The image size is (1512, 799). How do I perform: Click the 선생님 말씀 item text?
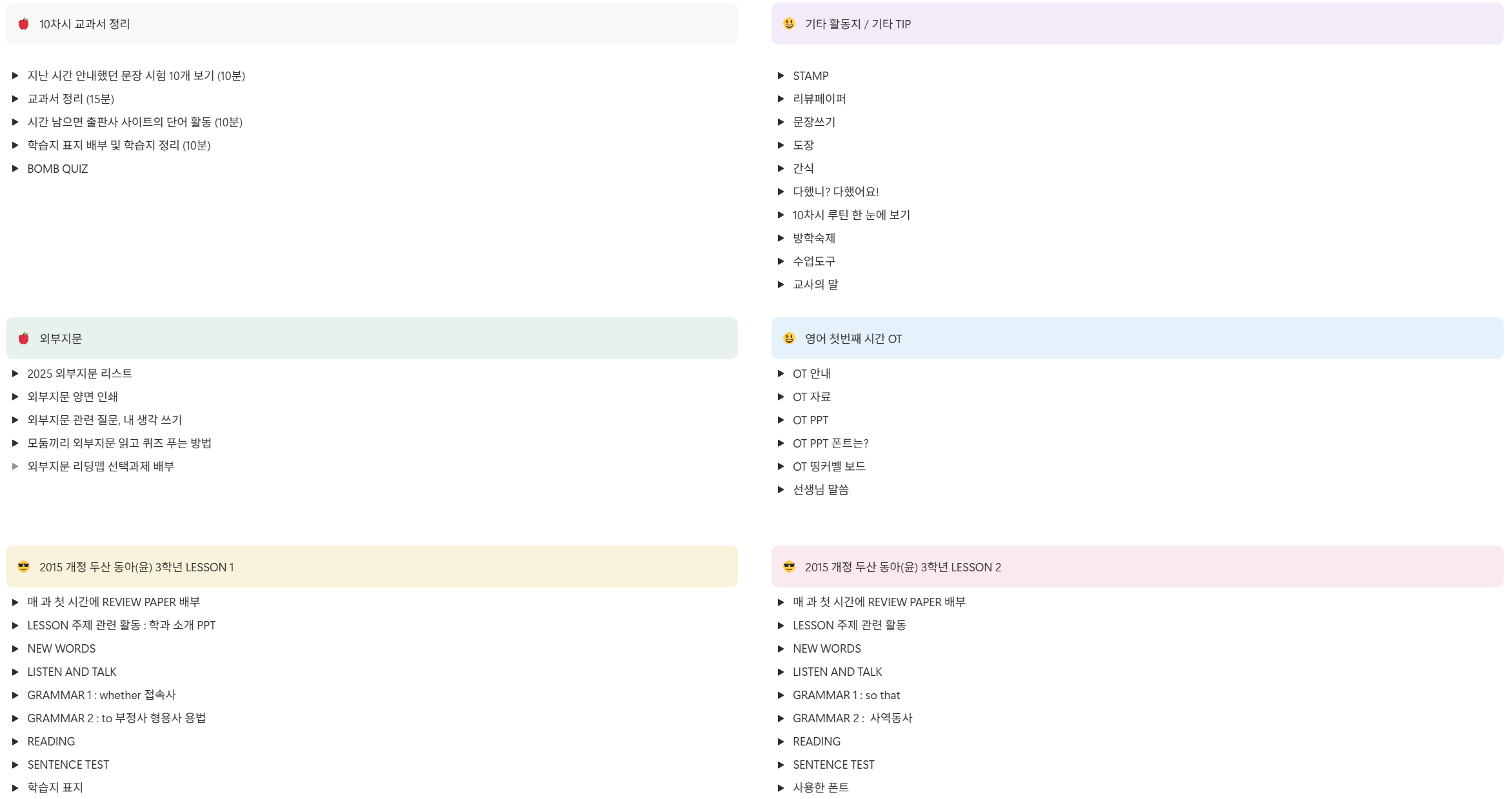pyautogui.click(x=821, y=490)
